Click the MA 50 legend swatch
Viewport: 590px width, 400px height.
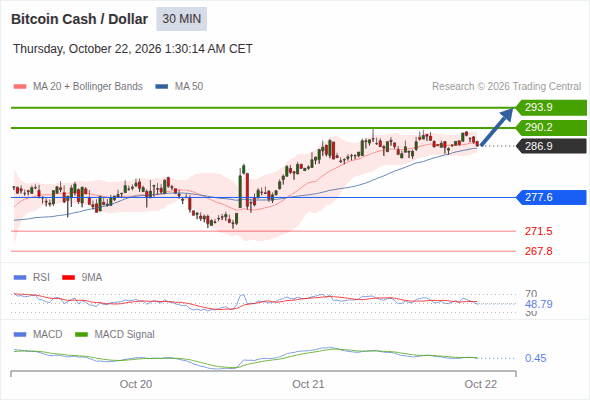pyautogui.click(x=161, y=87)
